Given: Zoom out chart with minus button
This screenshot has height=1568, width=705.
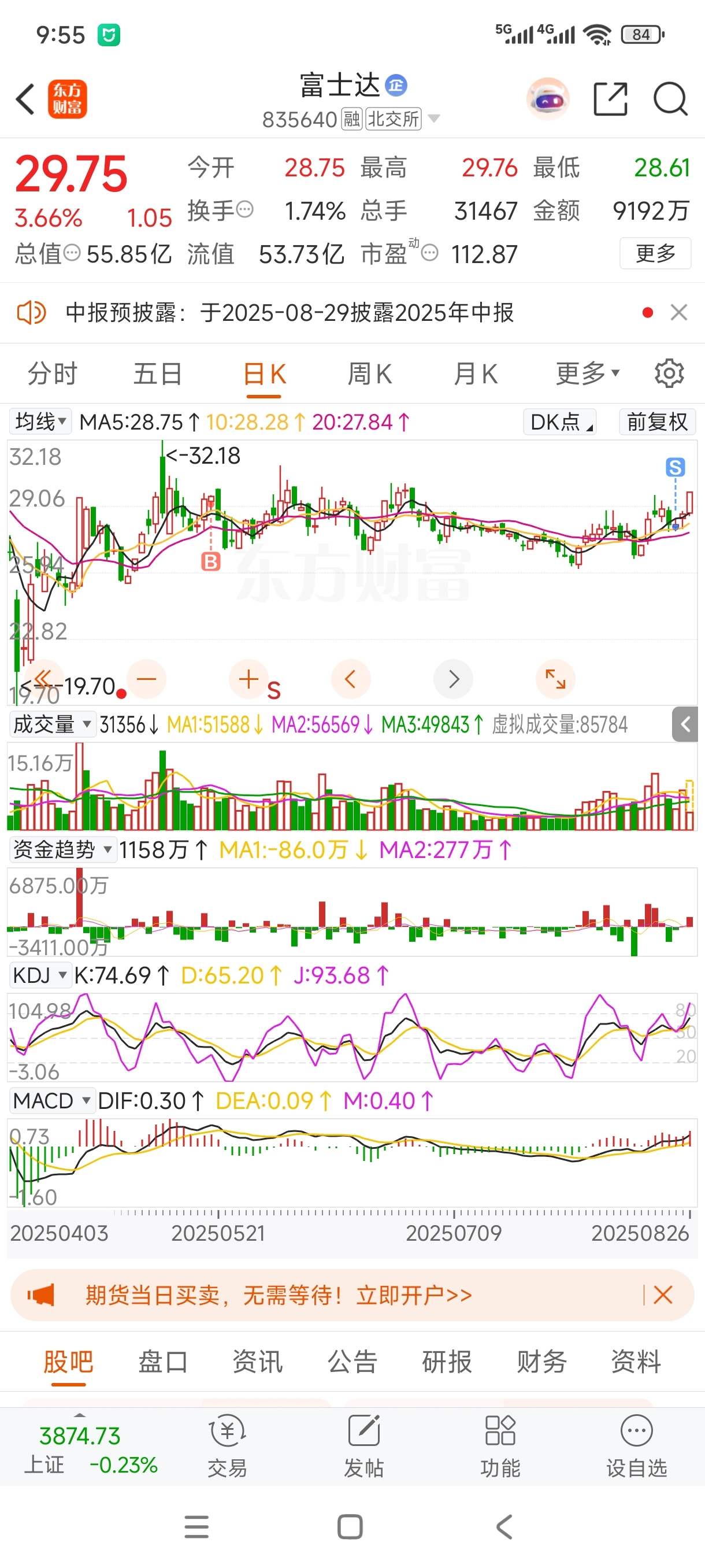Looking at the screenshot, I should click(147, 679).
